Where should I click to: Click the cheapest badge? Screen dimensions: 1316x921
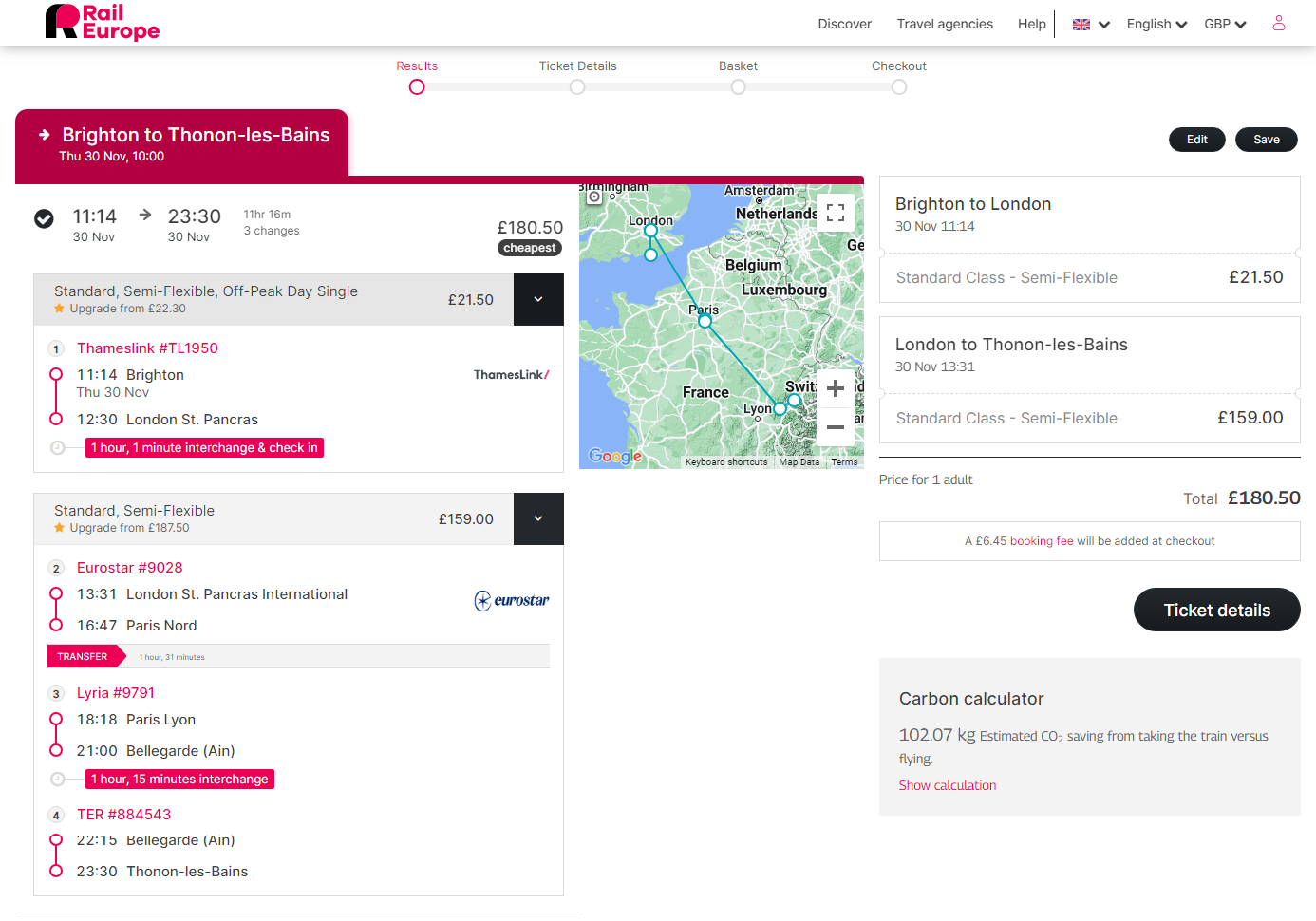pos(530,248)
